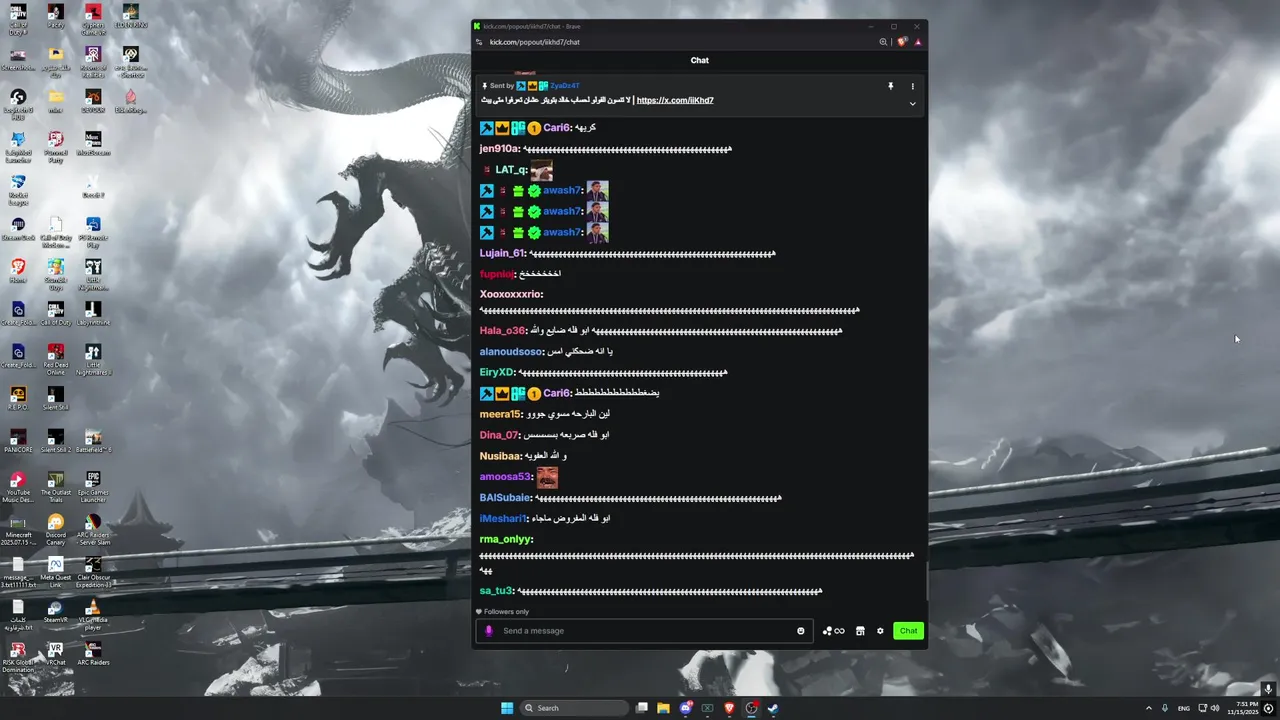Open site settings icon left of the URL
Image resolution: width=1280 pixels, height=720 pixels.
(479, 42)
